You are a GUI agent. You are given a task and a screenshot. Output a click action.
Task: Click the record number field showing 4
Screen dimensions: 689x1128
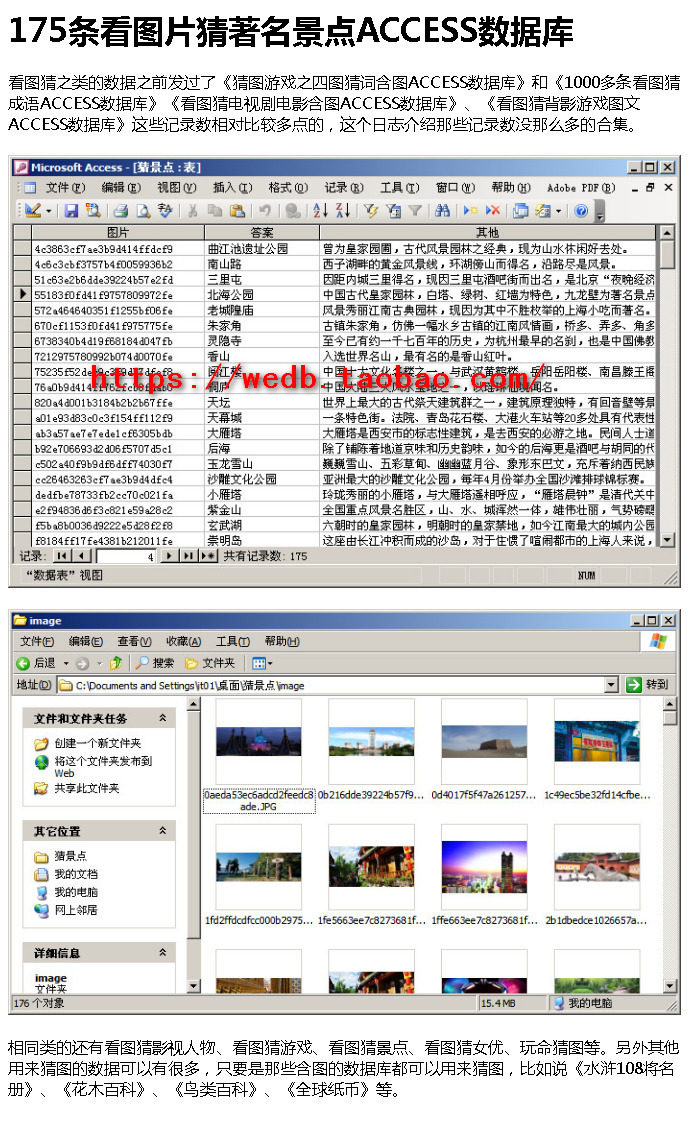127,556
